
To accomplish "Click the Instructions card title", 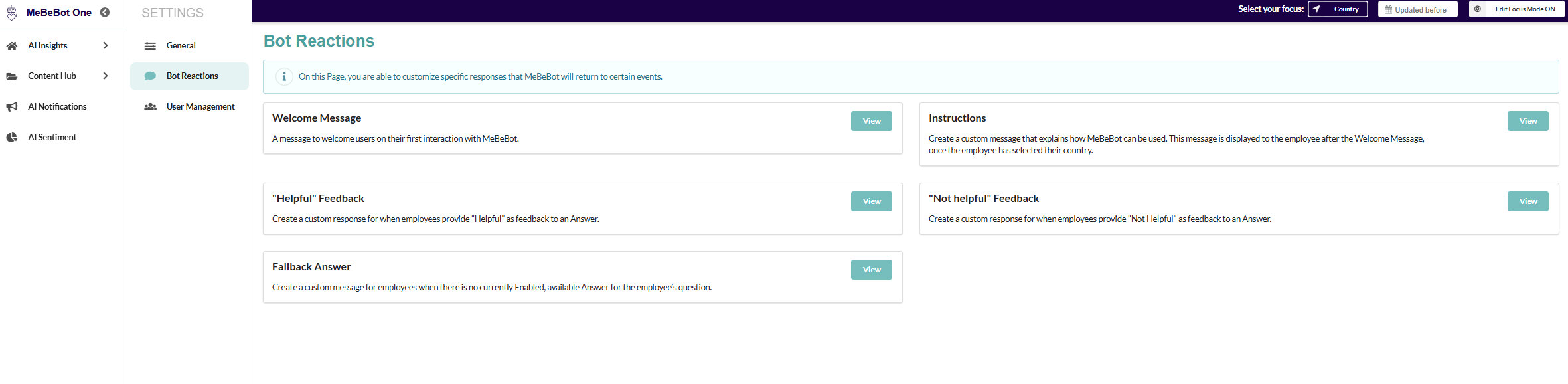I will 957,118.
